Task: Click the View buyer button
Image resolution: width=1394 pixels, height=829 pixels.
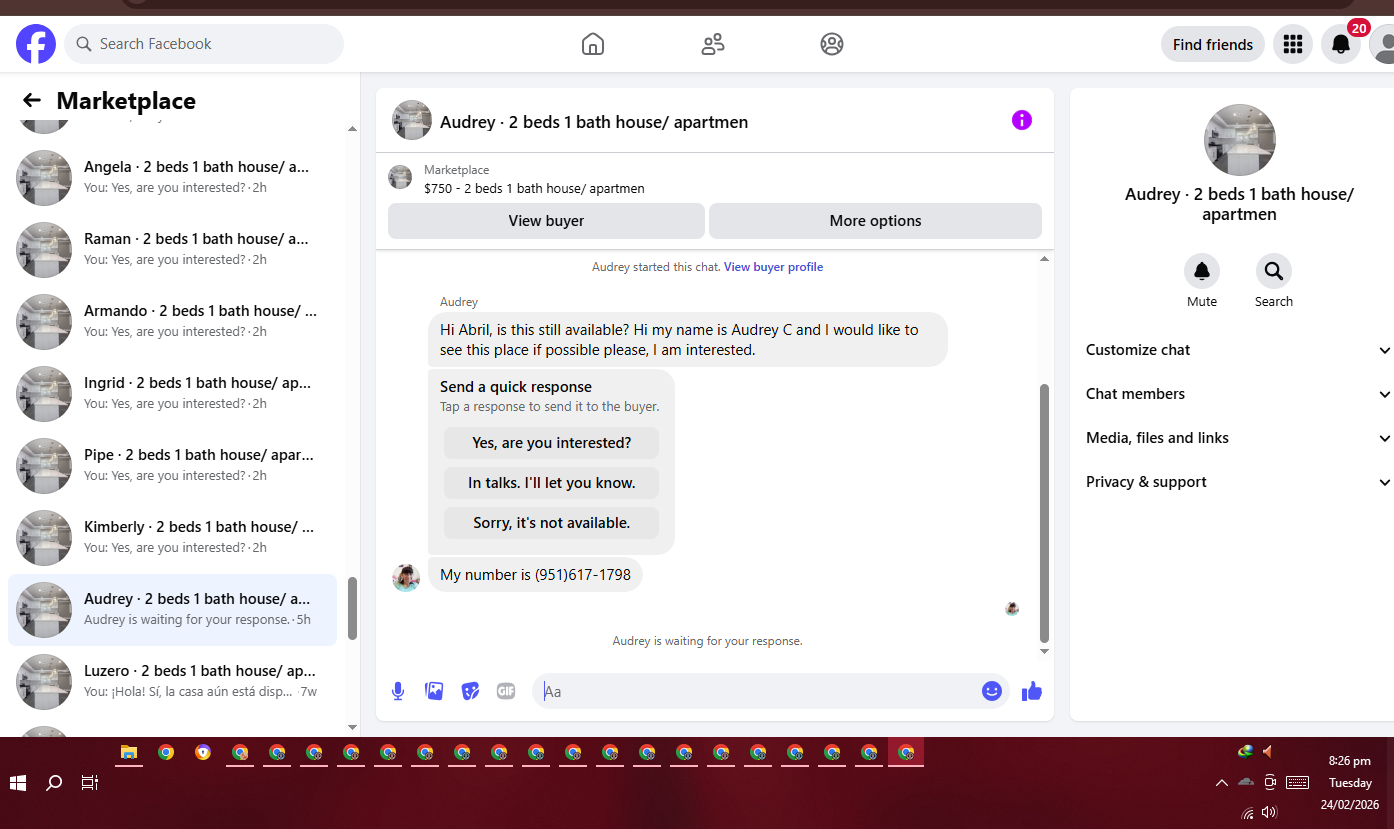Action: click(x=546, y=221)
